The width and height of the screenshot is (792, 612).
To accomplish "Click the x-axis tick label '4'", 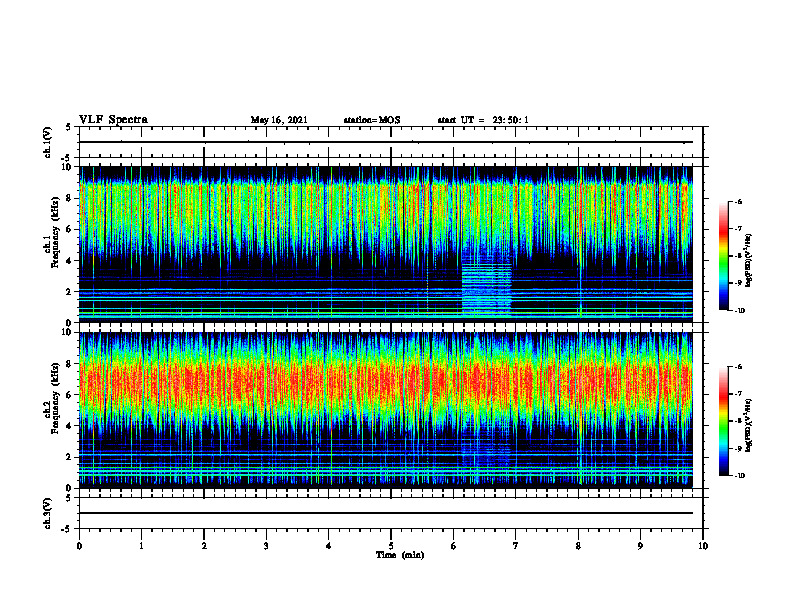I will (x=329, y=546).
